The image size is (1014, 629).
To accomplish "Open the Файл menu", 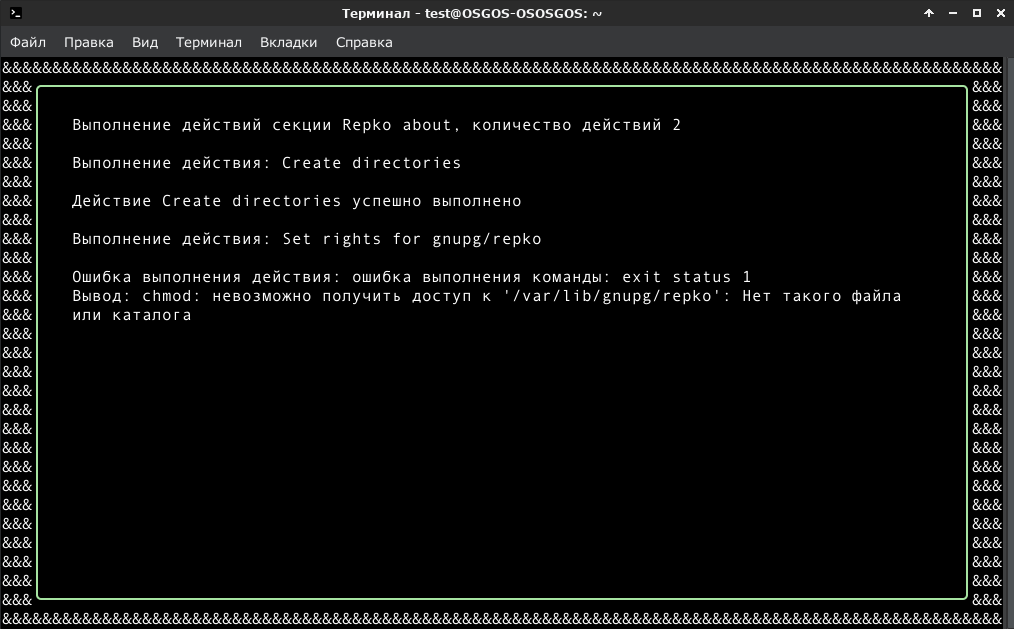I will click(28, 42).
